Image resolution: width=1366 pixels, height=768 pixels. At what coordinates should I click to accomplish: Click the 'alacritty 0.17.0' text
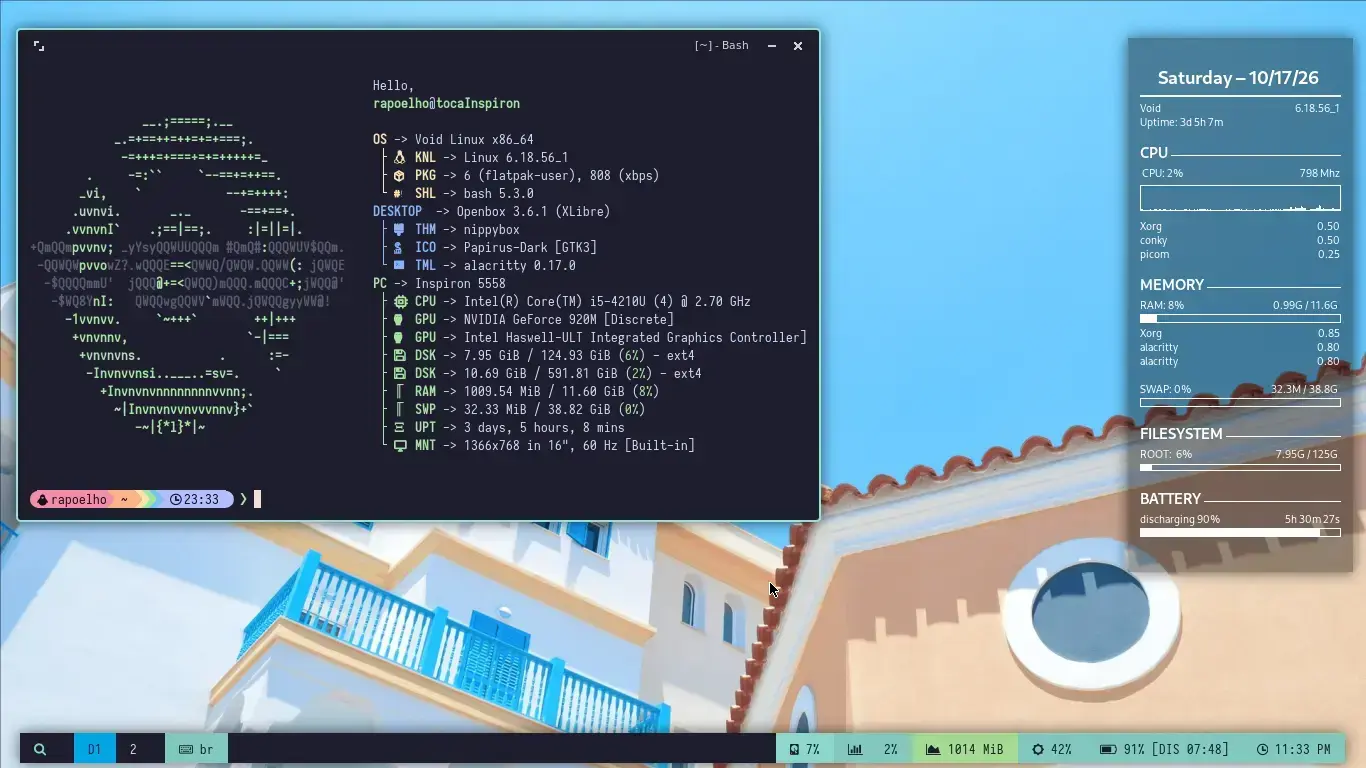[x=519, y=265]
